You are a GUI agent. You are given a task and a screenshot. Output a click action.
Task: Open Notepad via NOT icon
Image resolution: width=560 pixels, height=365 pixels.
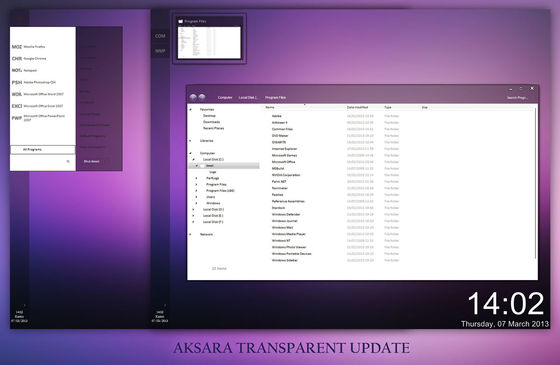(x=16, y=70)
